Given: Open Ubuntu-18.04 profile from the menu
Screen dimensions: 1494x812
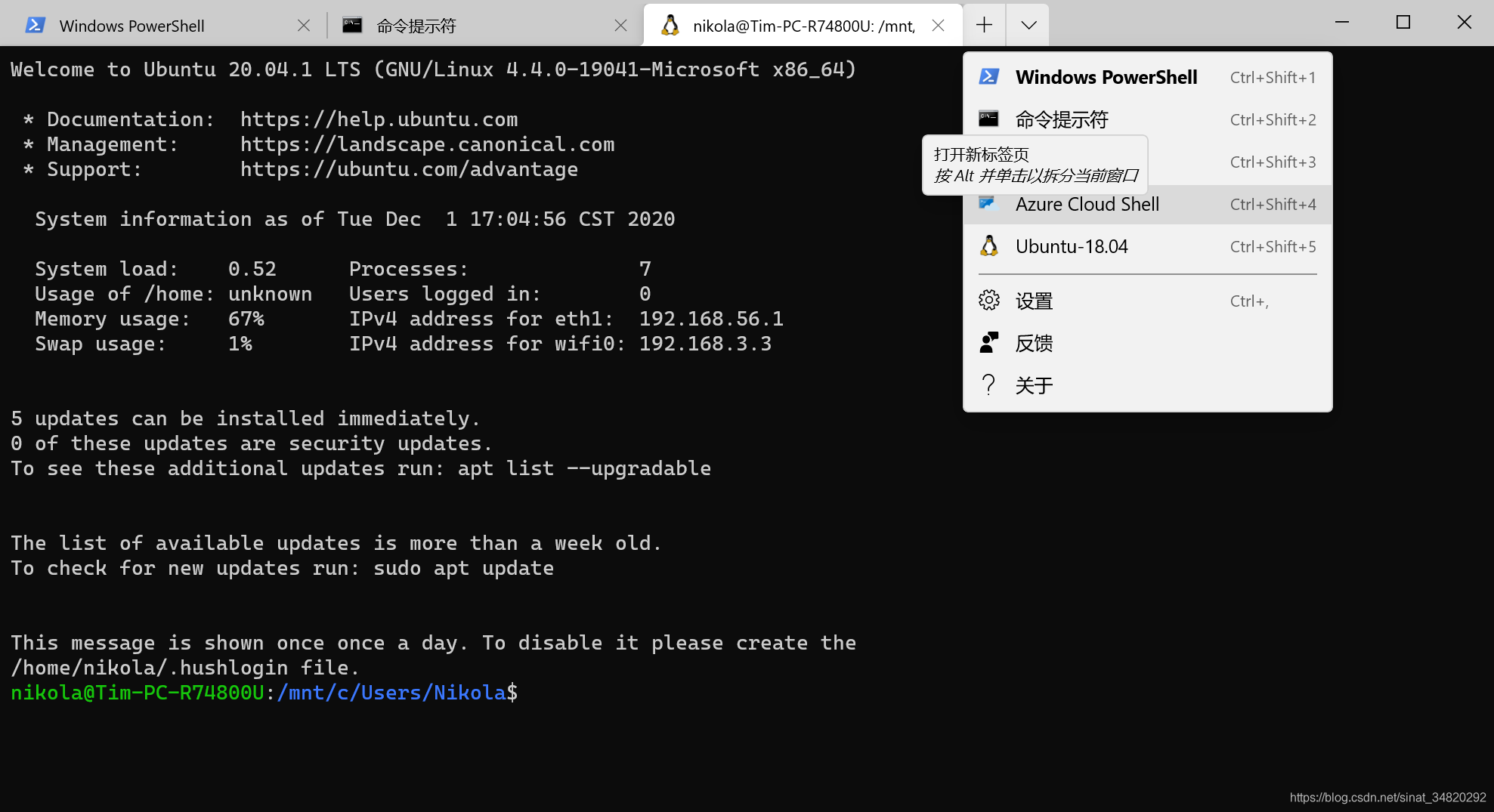Looking at the screenshot, I should coord(1147,246).
